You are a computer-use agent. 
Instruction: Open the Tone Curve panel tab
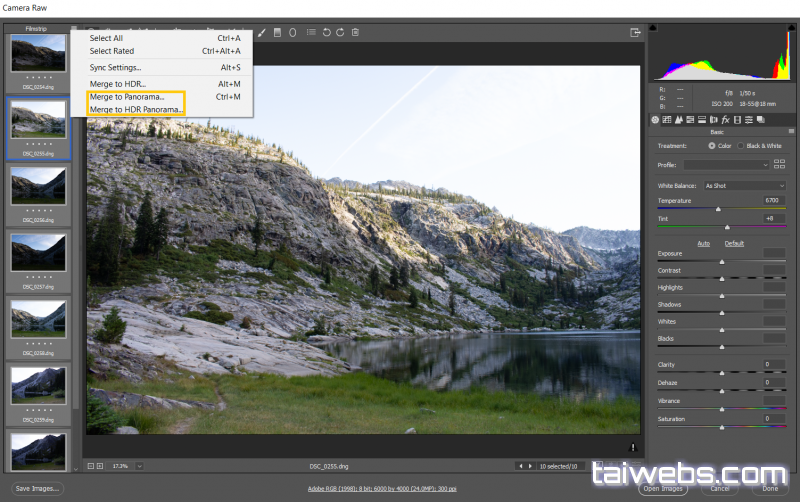click(667, 120)
